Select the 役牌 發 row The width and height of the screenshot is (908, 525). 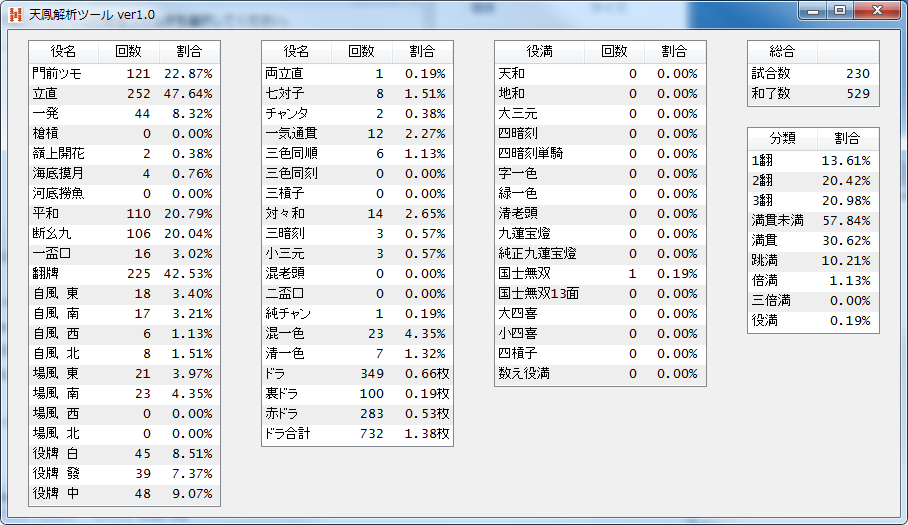(x=125, y=473)
